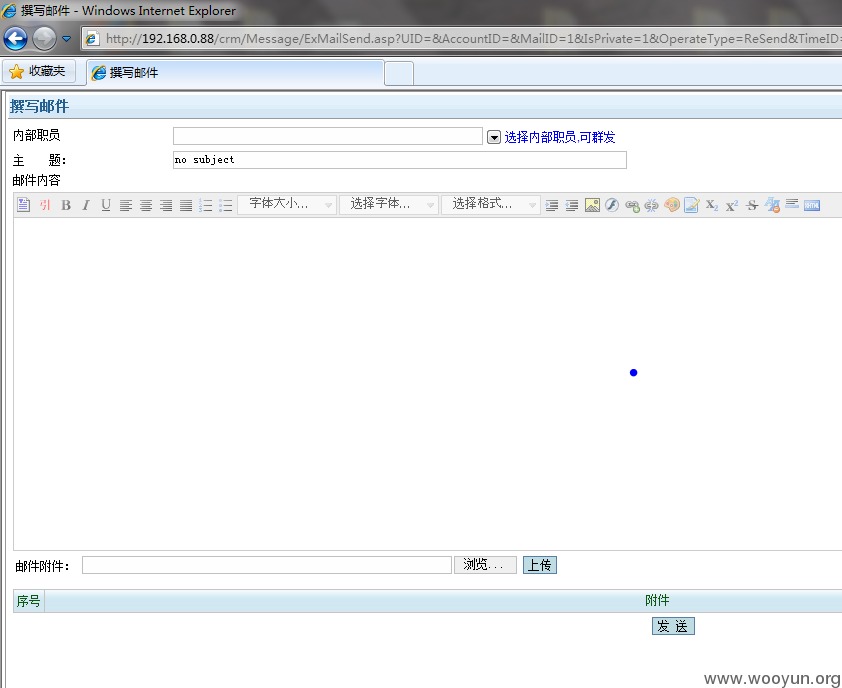The image size is (842, 688).
Task: Insert Flash object icon
Action: 612,205
